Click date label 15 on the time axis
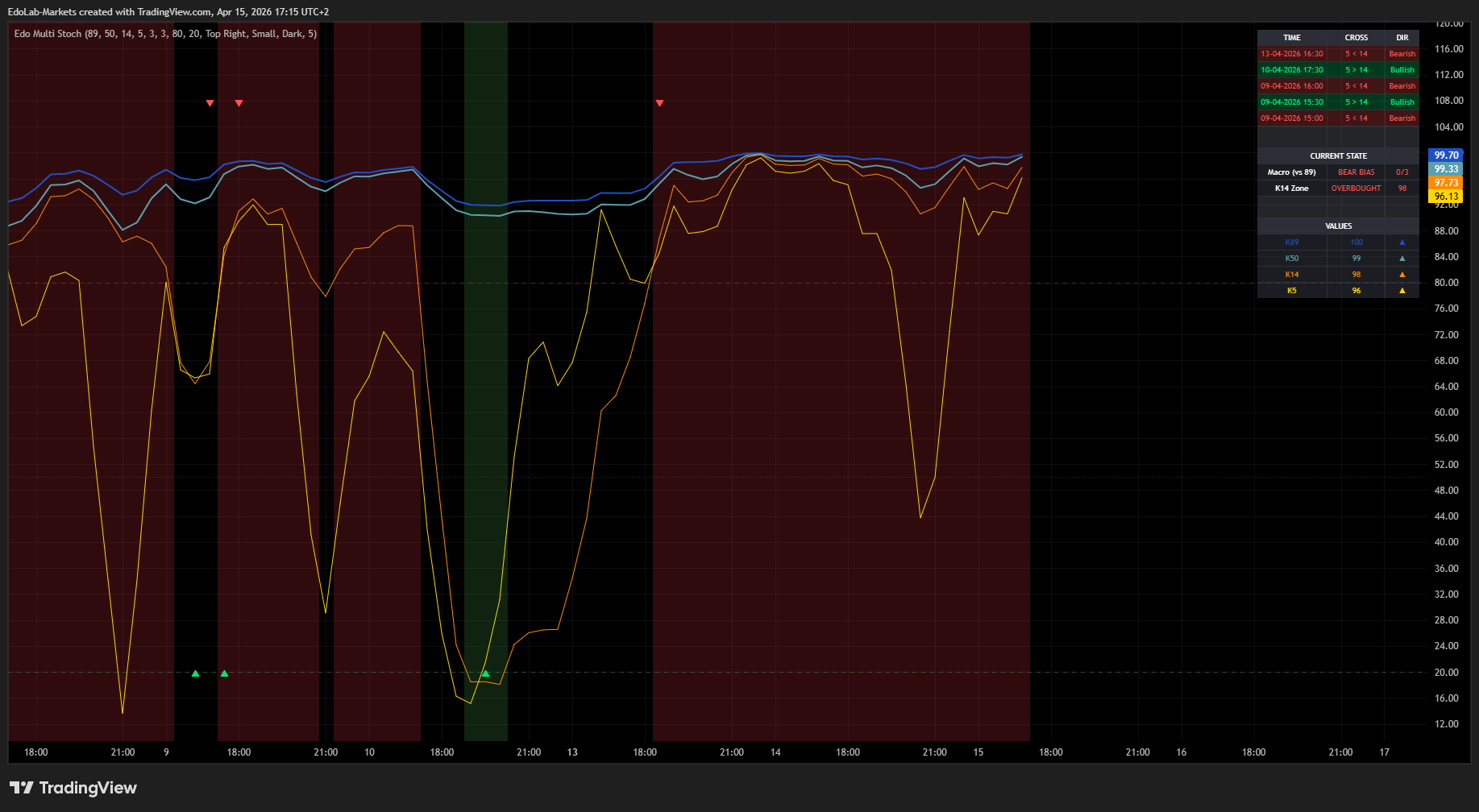The height and width of the screenshot is (812, 1479). coord(978,752)
